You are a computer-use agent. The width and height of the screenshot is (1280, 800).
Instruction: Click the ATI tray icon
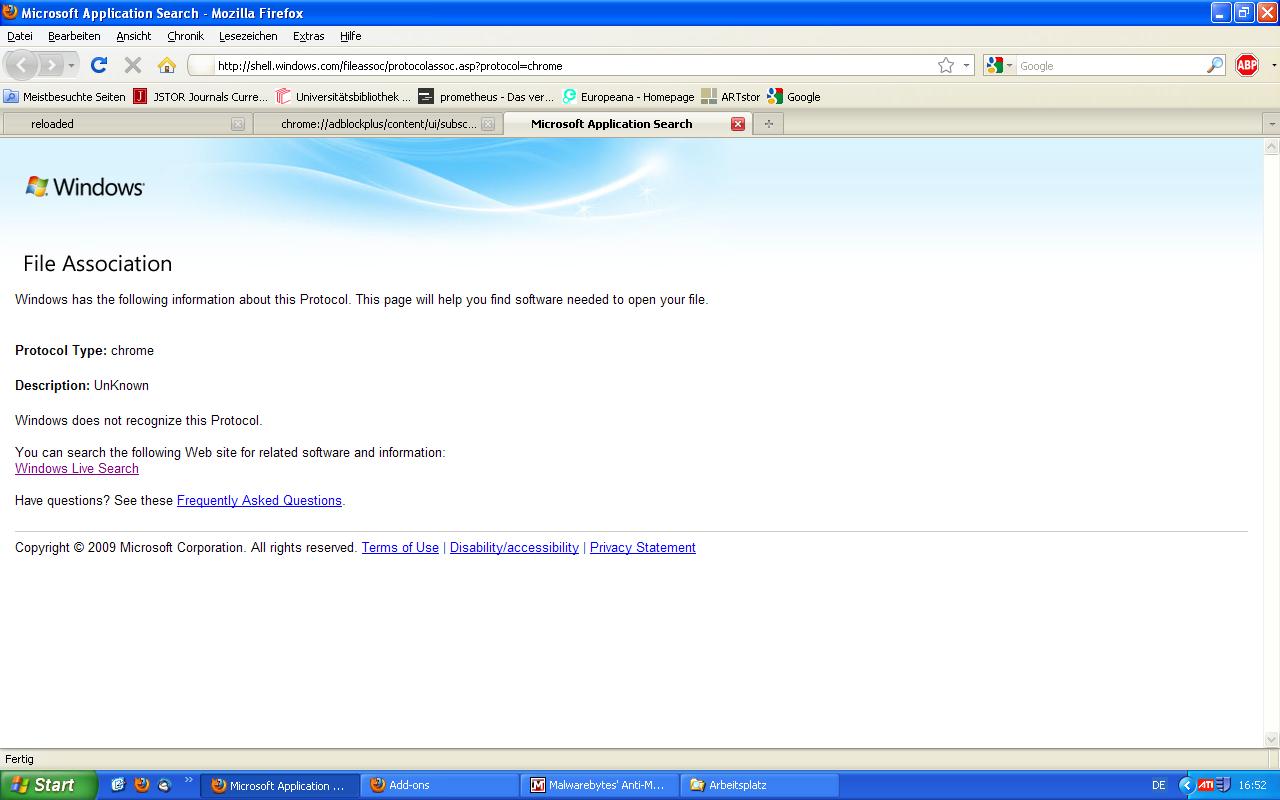click(x=1206, y=785)
